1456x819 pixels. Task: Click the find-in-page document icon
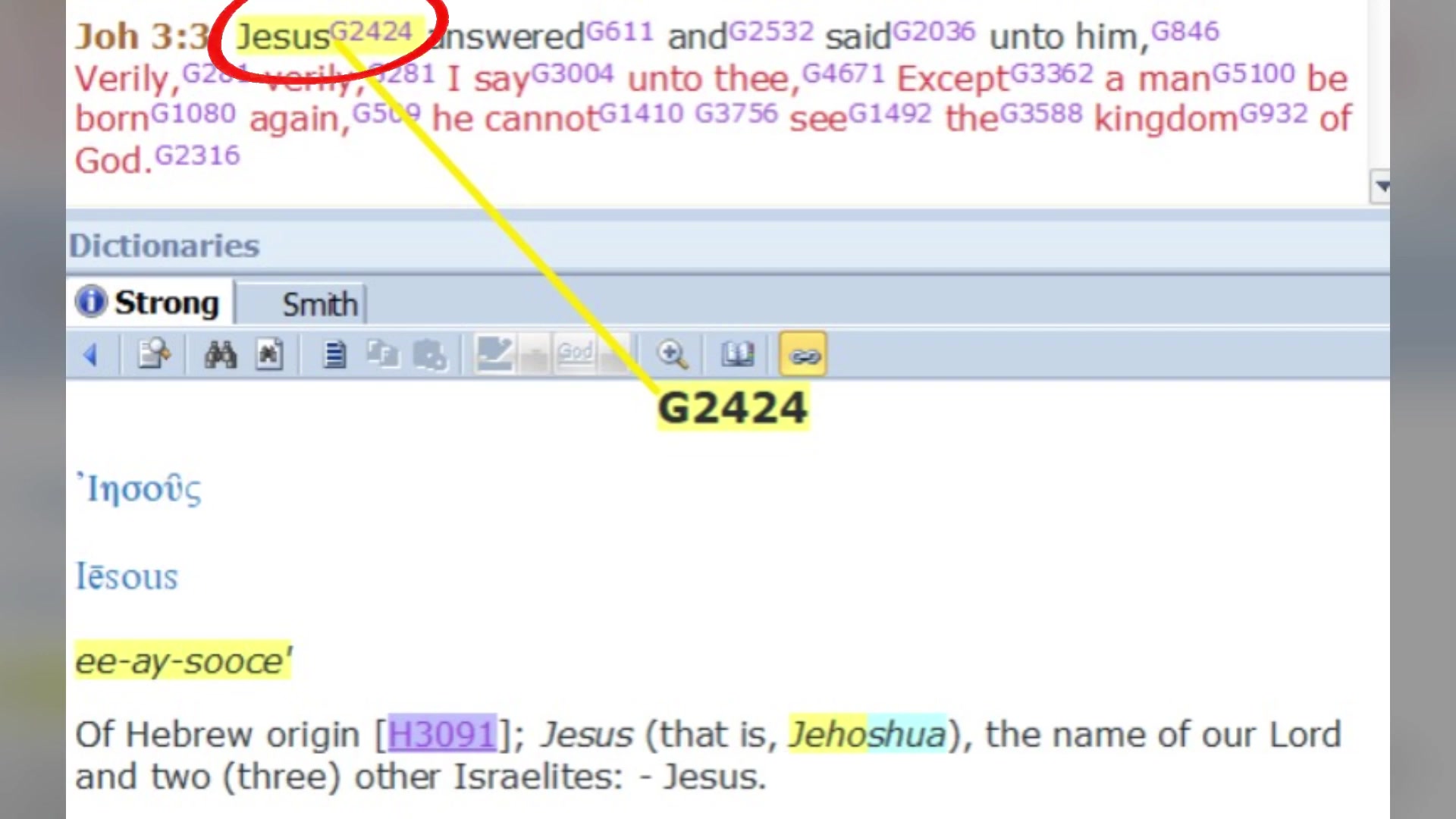tap(269, 355)
